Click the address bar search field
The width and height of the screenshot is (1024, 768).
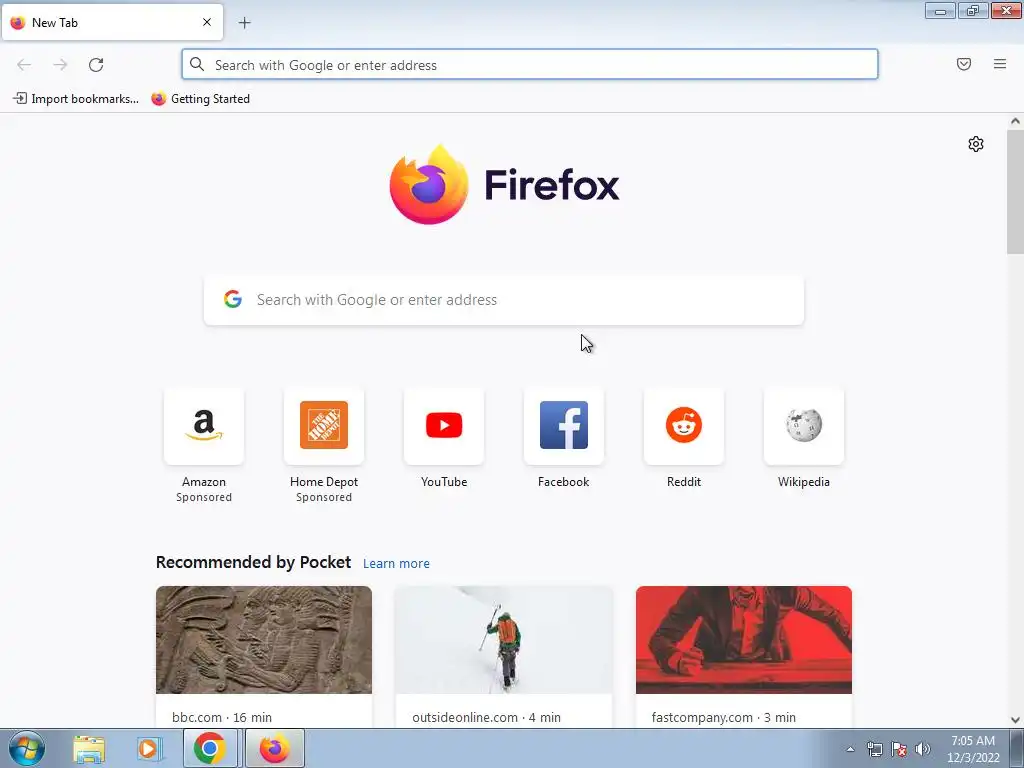click(530, 65)
